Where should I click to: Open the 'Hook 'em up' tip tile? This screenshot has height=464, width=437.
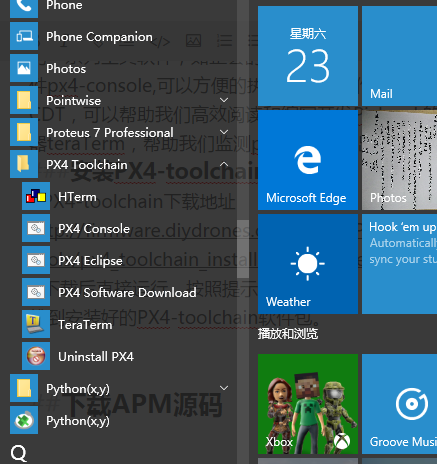(399, 264)
